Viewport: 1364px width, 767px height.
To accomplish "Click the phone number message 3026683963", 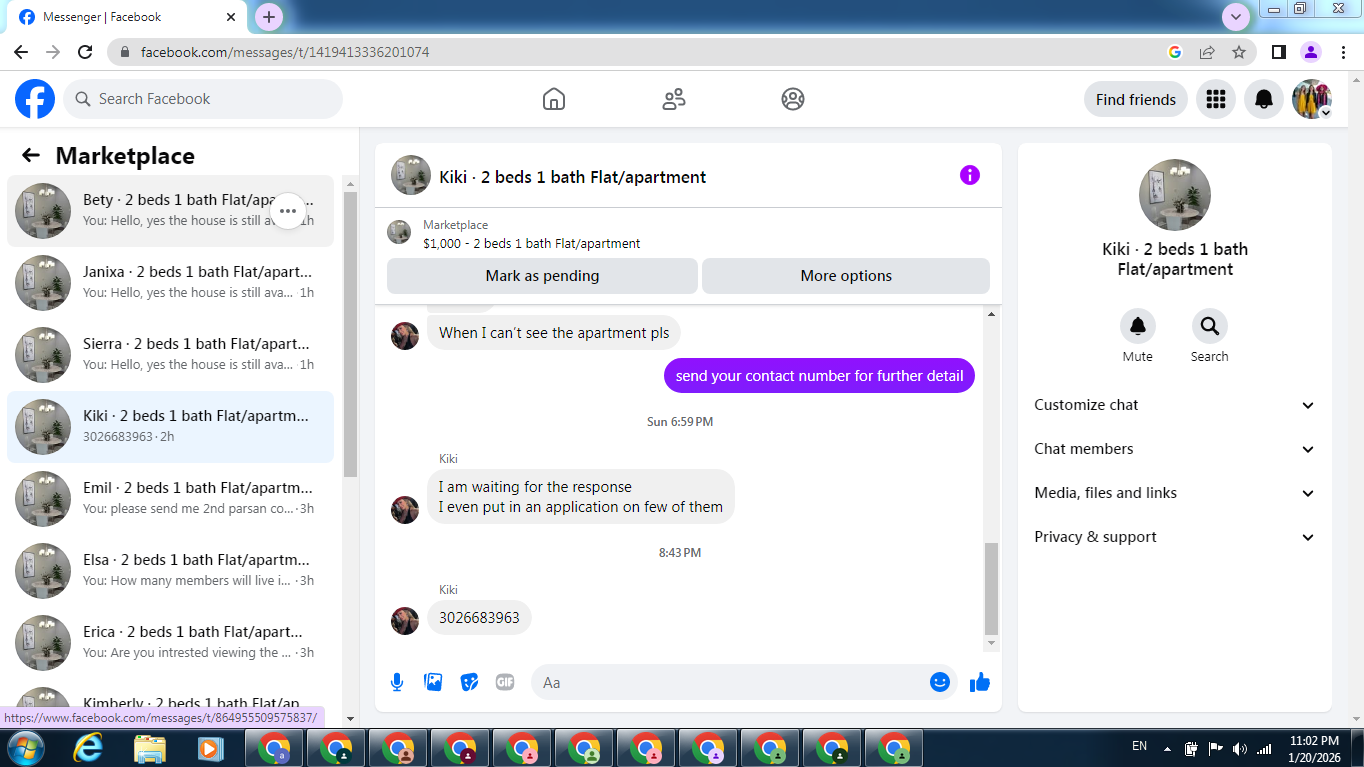I will (479, 618).
